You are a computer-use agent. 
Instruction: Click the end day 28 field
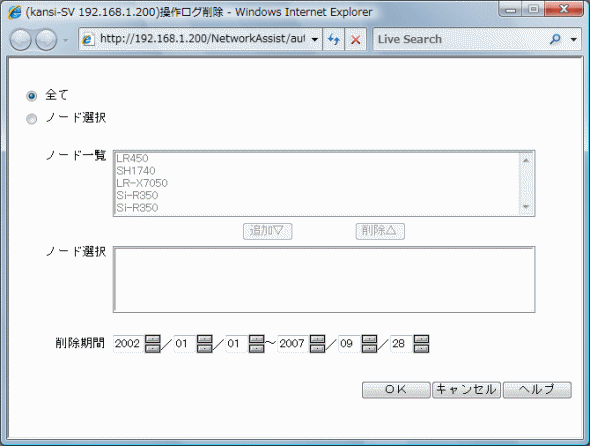(x=401, y=344)
